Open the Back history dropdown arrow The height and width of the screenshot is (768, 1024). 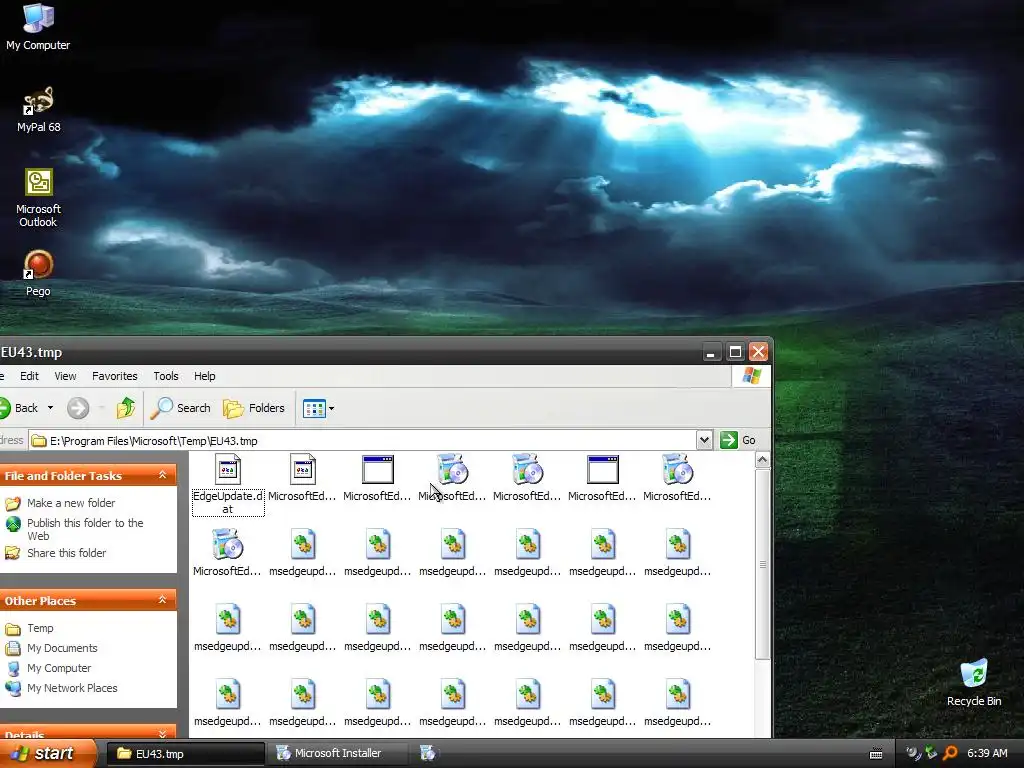coord(50,408)
